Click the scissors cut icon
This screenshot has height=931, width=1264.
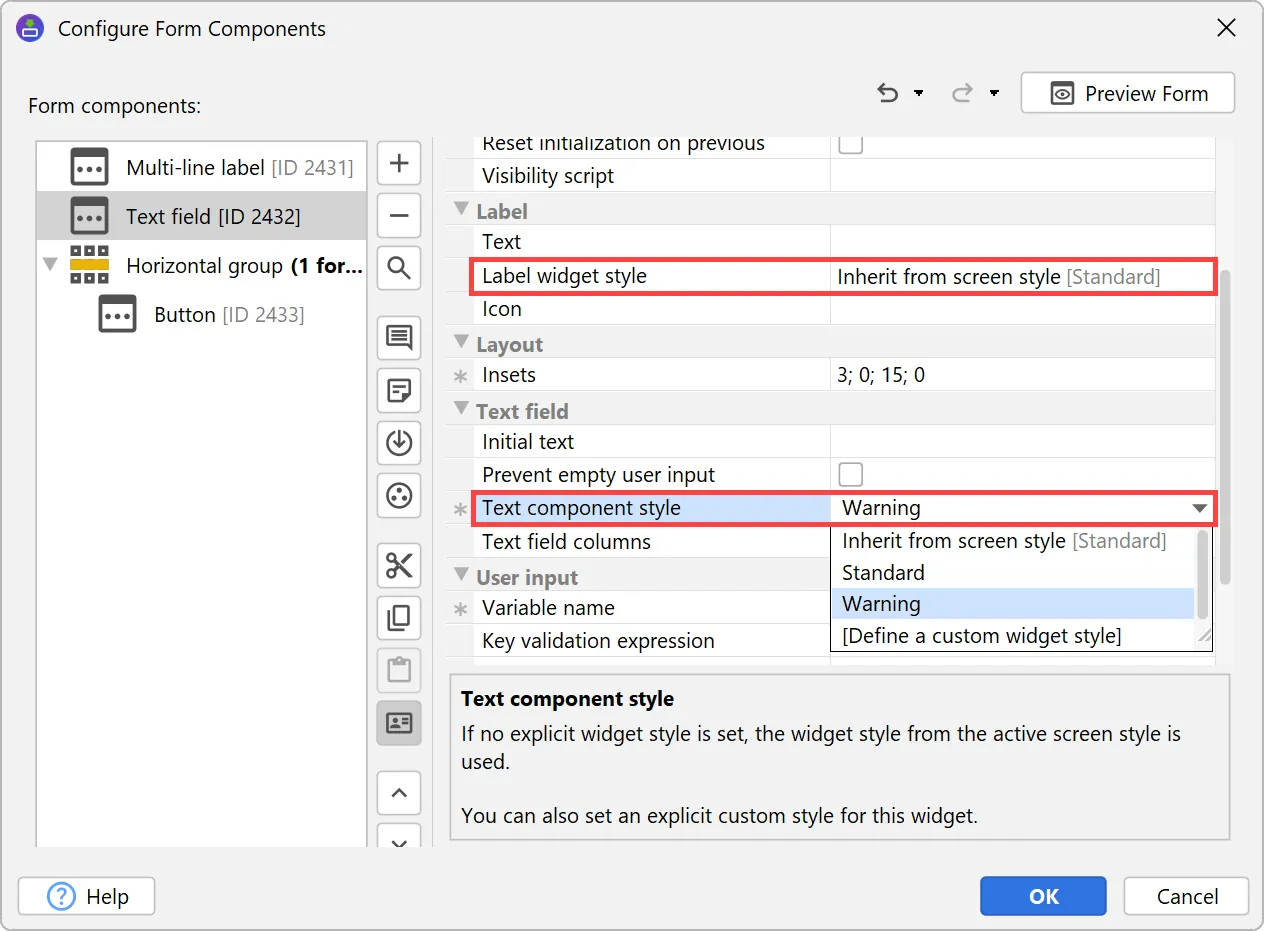(x=399, y=567)
